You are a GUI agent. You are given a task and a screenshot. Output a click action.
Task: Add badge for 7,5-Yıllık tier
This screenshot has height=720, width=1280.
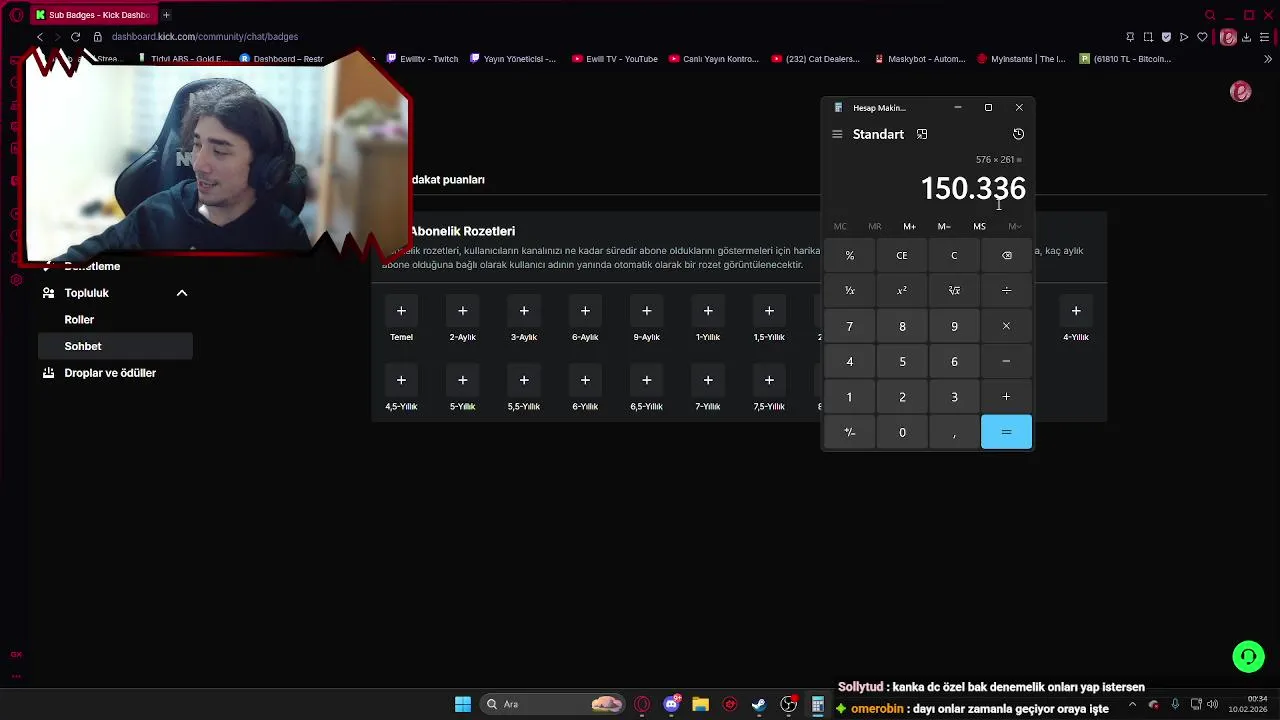click(x=769, y=380)
